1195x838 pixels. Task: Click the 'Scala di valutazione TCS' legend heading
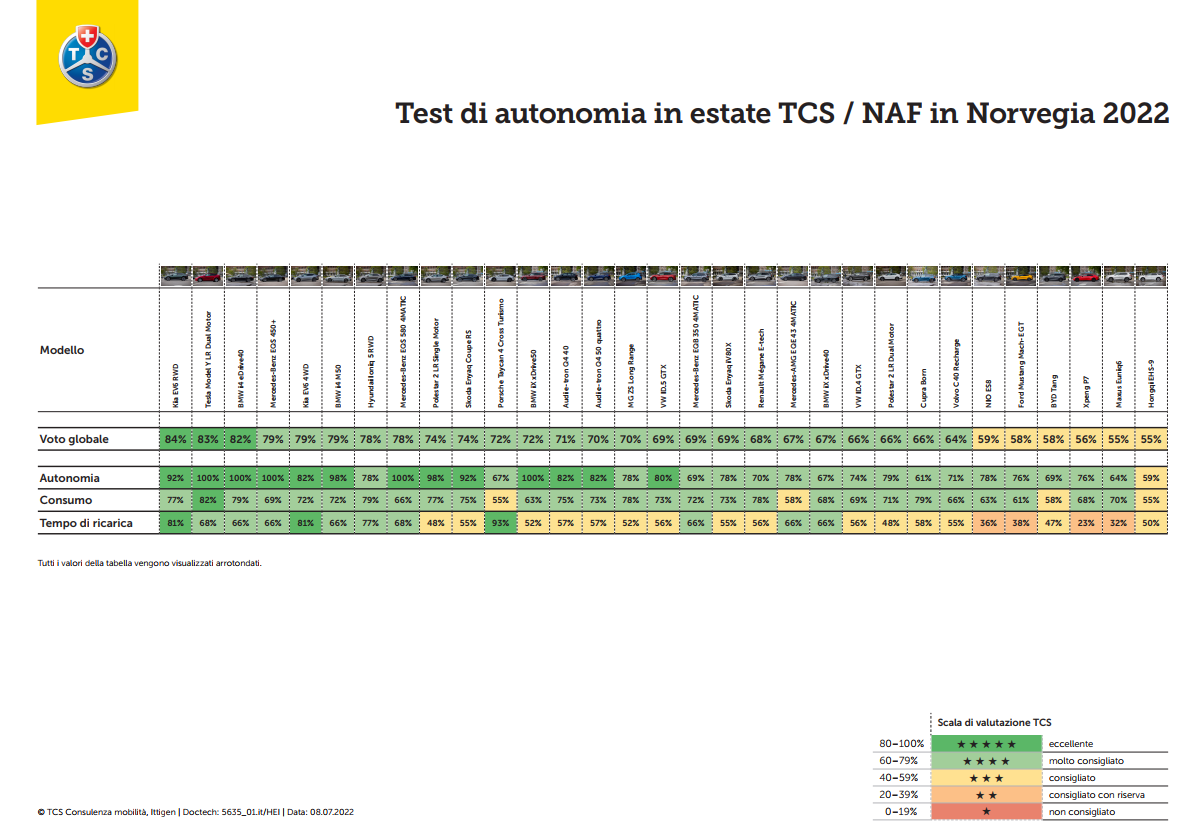point(994,722)
